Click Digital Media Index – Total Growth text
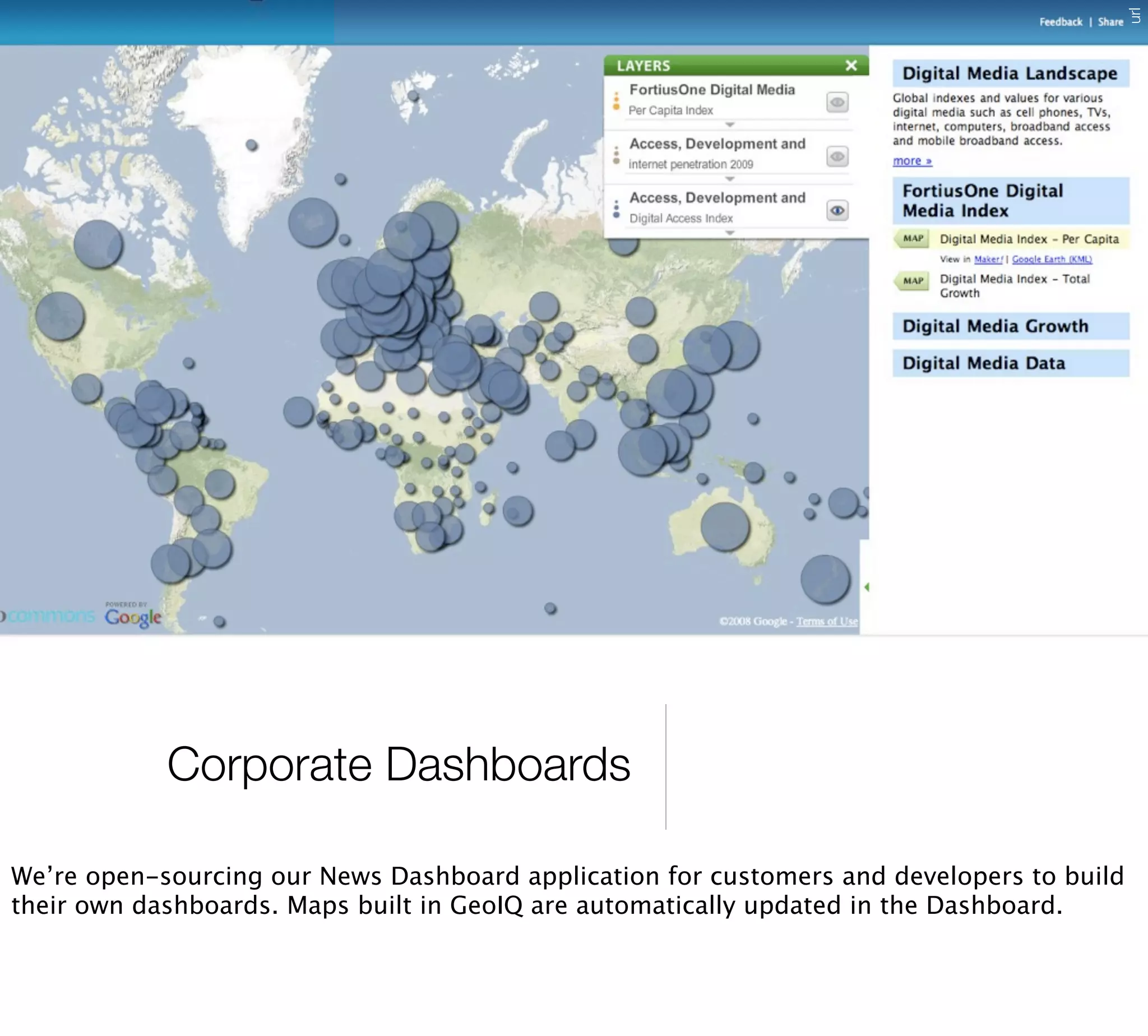Screen dimensions: 1148x1036 tap(1014, 286)
